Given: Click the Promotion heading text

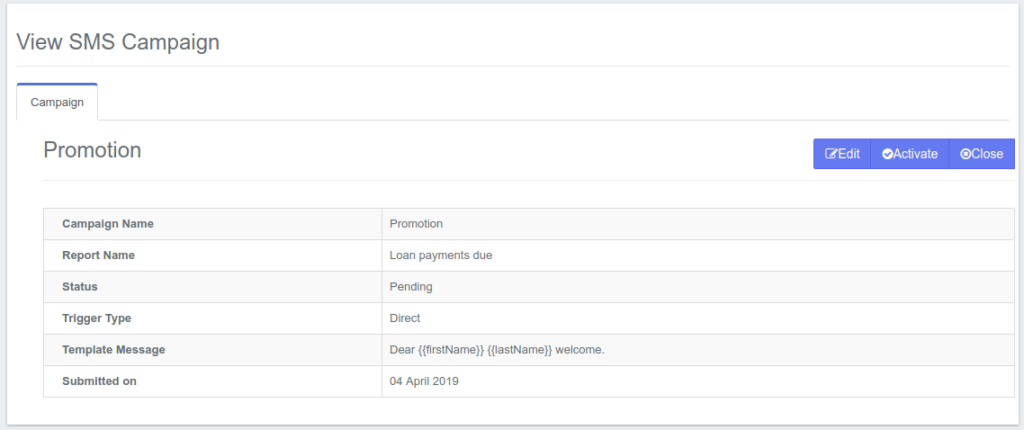Looking at the screenshot, I should point(92,150).
